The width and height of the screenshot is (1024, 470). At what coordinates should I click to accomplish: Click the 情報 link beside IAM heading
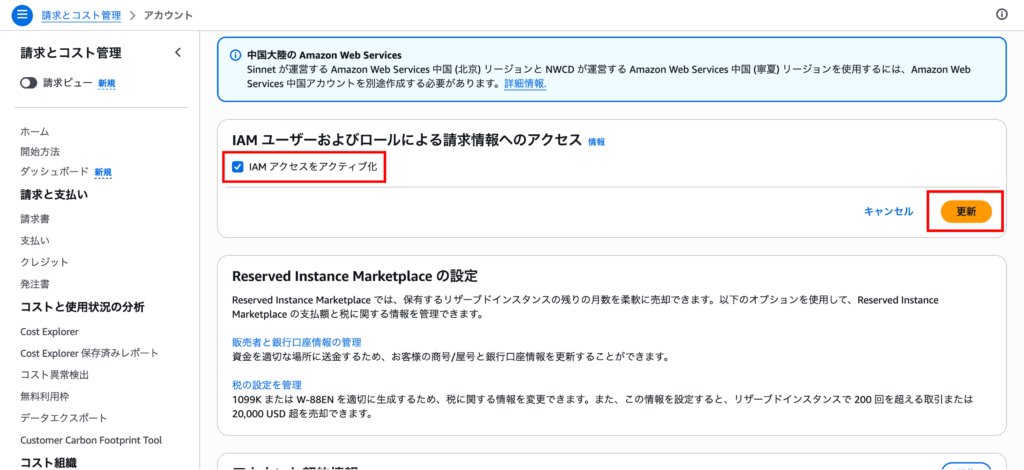(x=597, y=142)
